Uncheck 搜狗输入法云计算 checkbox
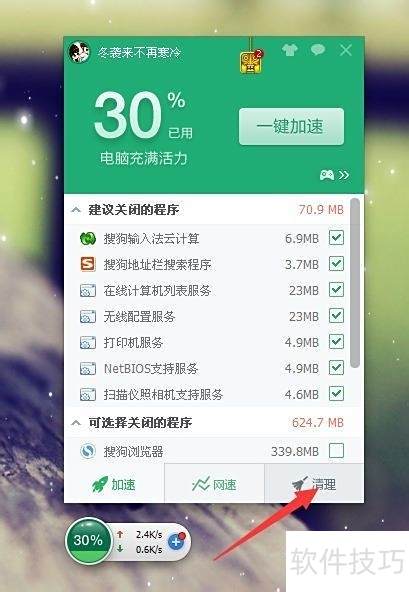This screenshot has width=409, height=592. pyautogui.click(x=336, y=238)
